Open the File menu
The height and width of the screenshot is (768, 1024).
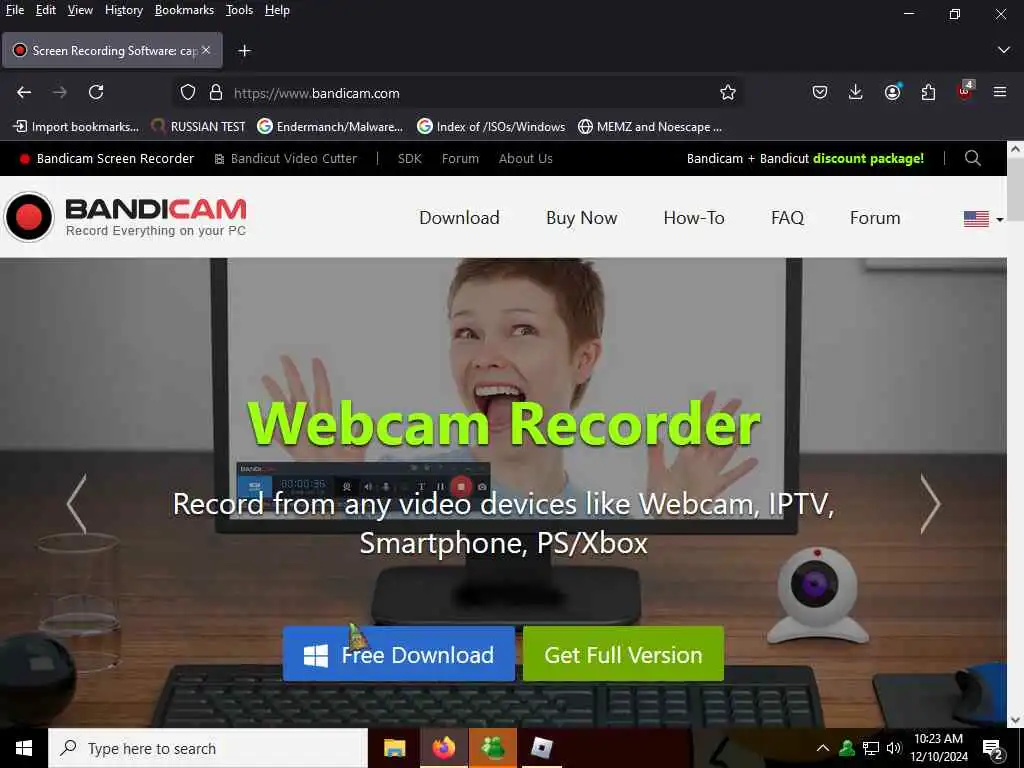tap(15, 10)
